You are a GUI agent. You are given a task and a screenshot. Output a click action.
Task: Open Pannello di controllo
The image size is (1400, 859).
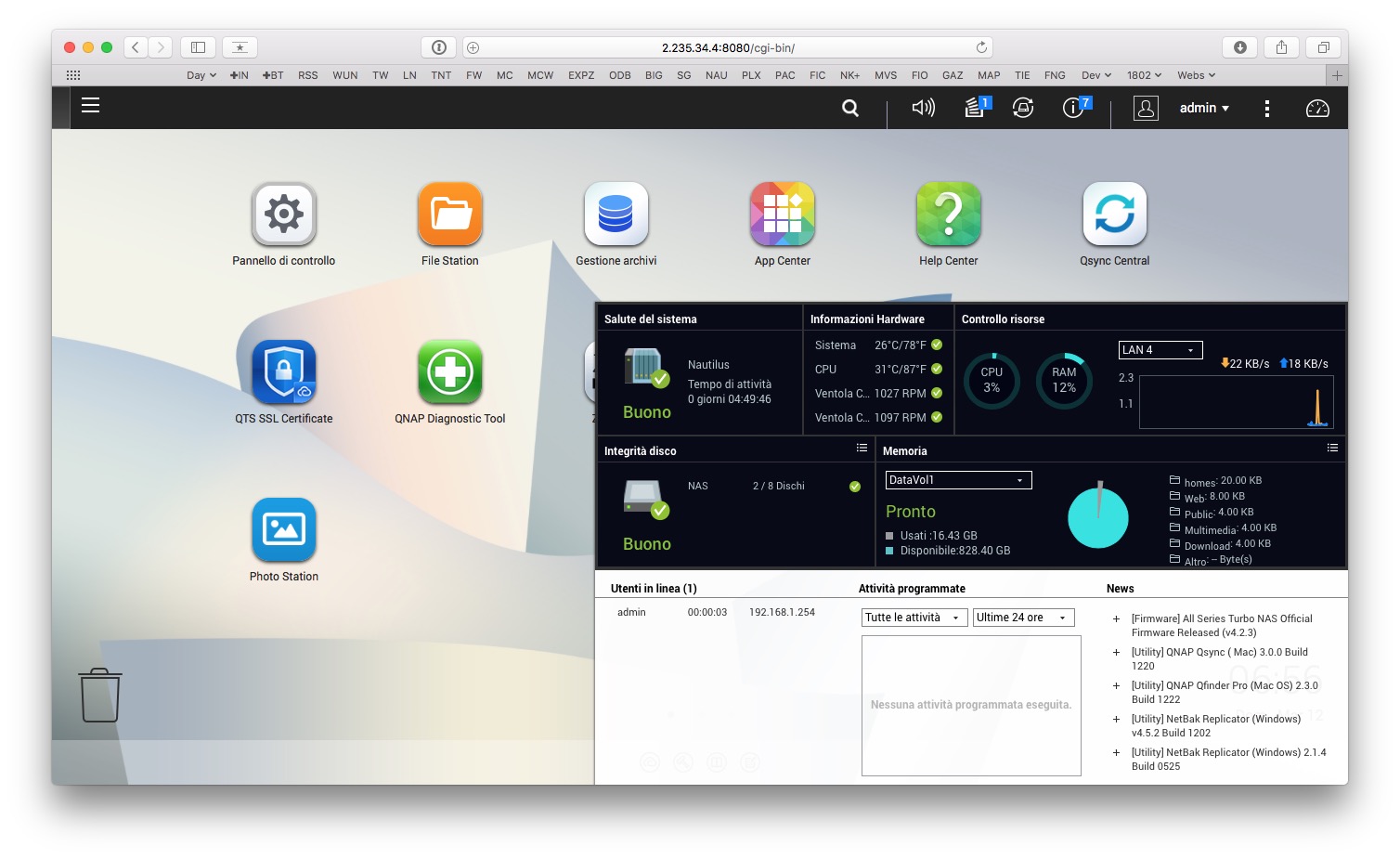click(284, 214)
